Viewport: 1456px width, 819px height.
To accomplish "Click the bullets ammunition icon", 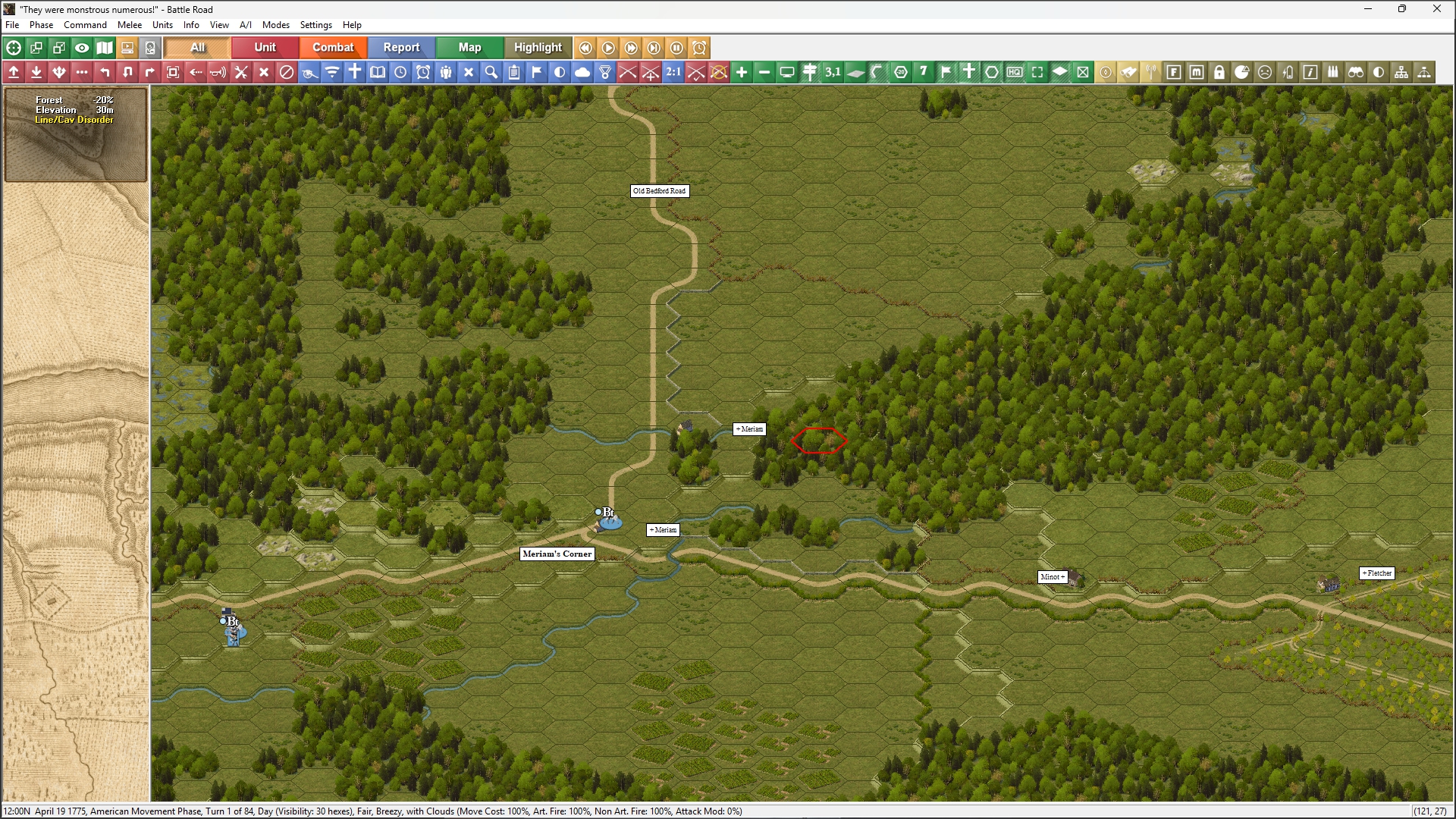I will 1333,72.
